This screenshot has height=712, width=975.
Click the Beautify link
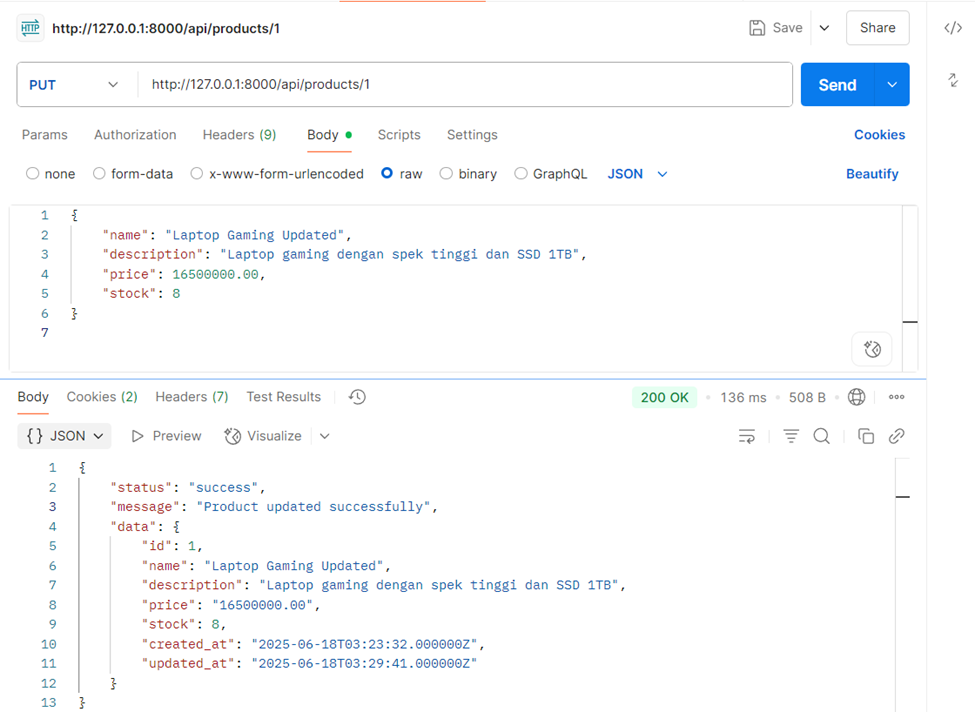coord(872,174)
